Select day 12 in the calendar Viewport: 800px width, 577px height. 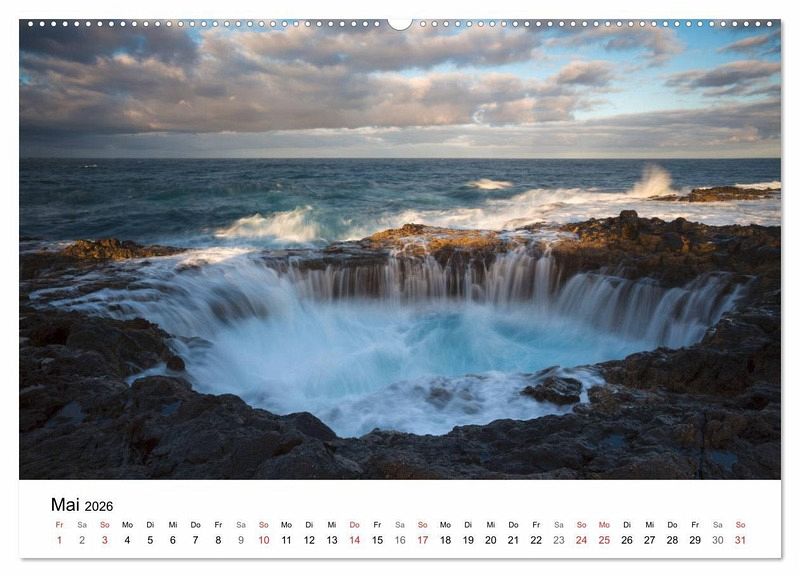pos(309,540)
